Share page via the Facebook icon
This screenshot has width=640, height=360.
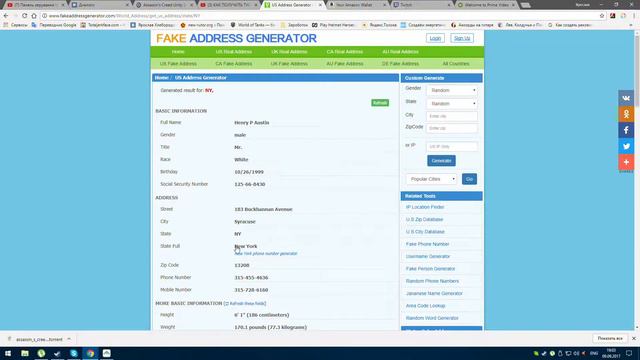626,130
